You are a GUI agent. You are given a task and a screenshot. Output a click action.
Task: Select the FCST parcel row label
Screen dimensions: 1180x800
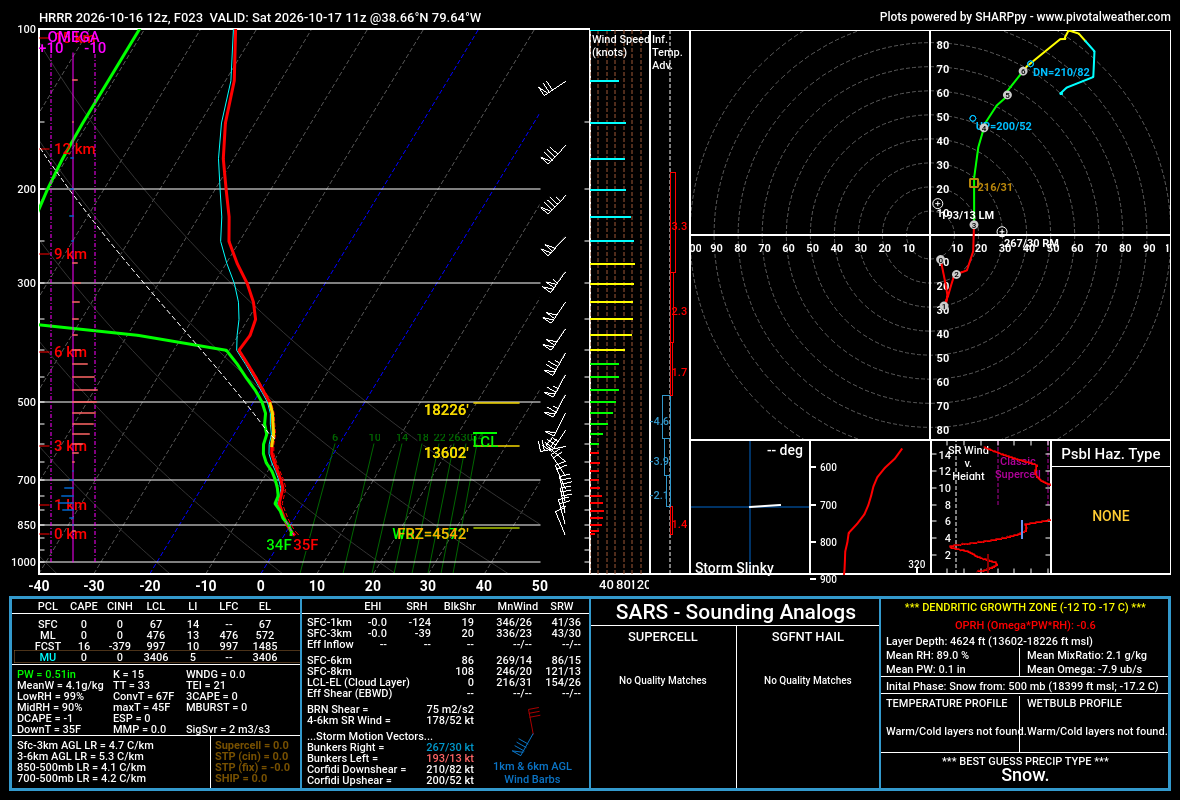(47, 646)
